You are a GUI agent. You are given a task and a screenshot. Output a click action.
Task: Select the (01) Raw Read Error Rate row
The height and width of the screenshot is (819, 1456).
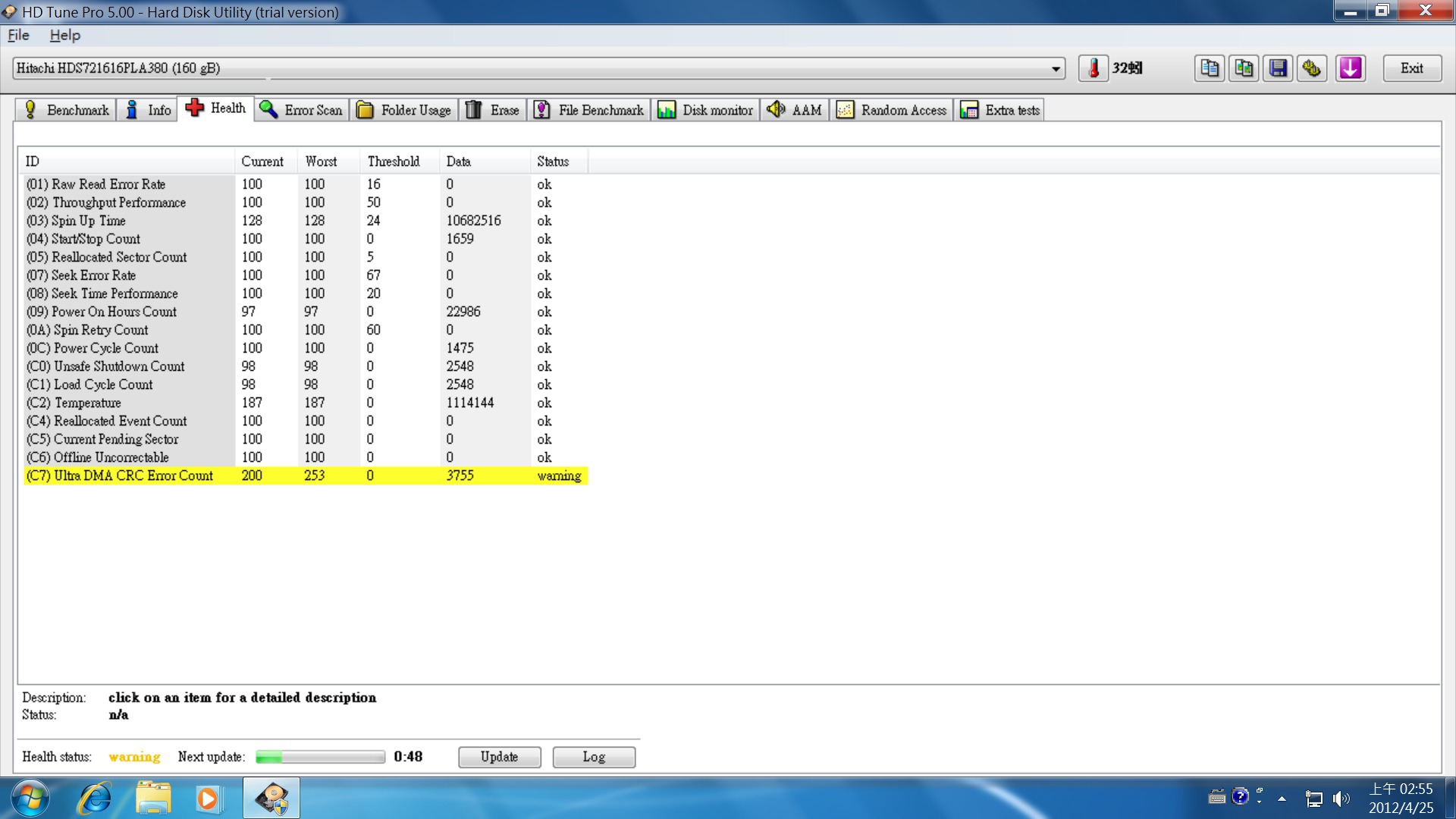pyautogui.click(x=306, y=184)
